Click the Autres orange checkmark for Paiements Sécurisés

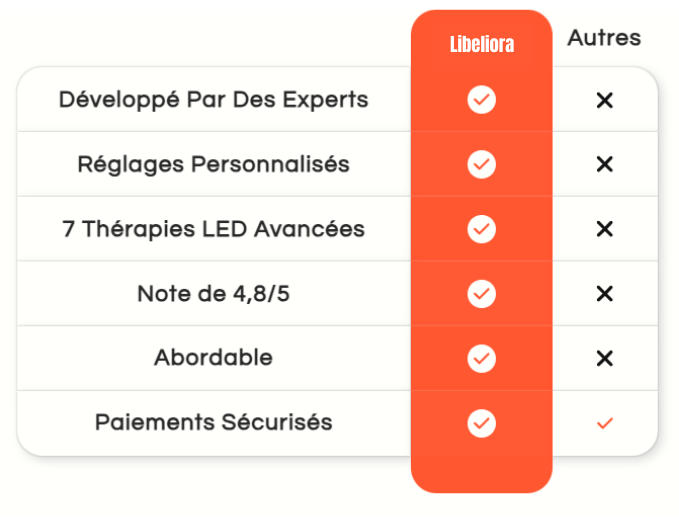coord(604,423)
